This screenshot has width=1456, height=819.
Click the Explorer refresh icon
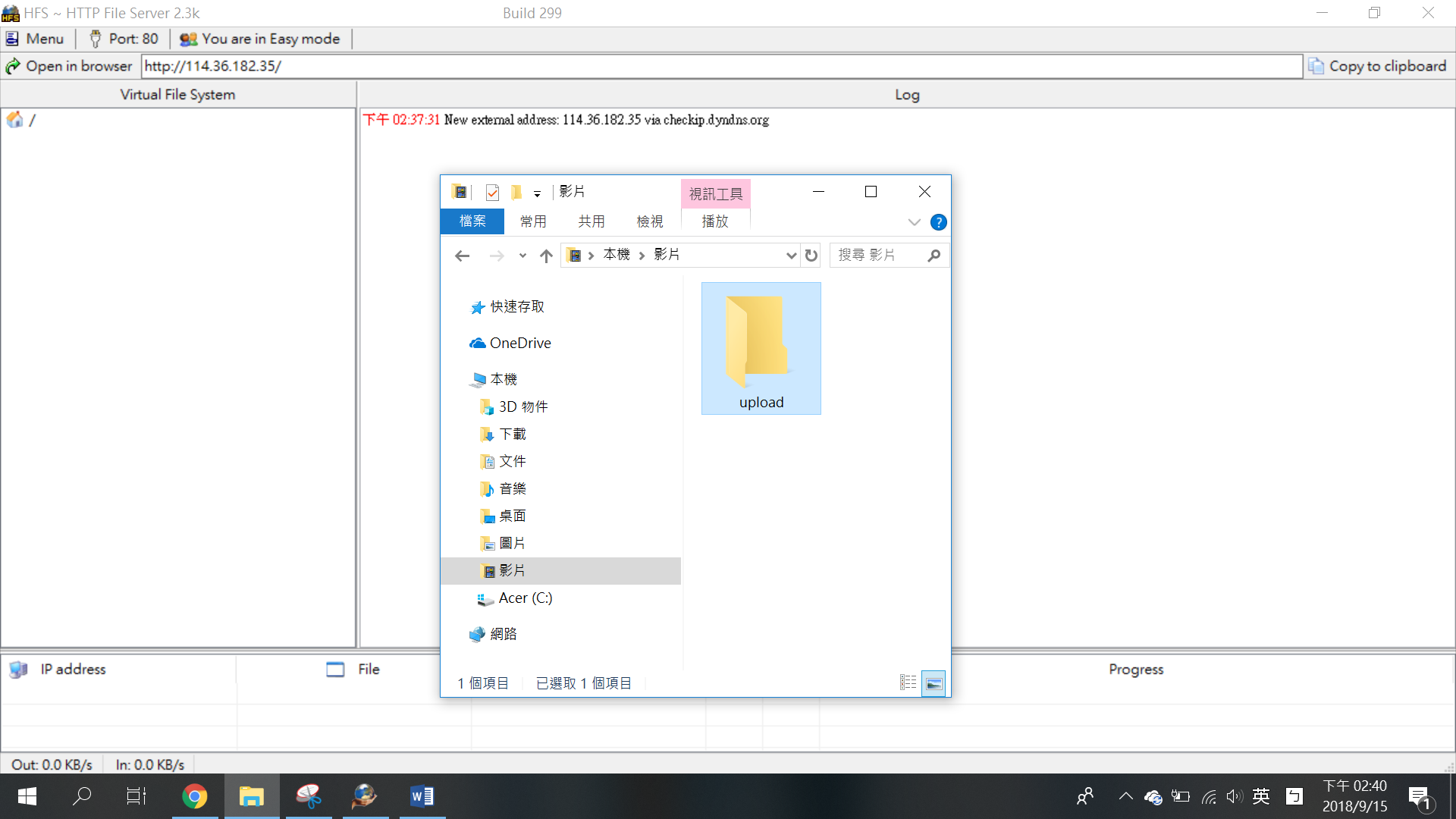click(811, 256)
